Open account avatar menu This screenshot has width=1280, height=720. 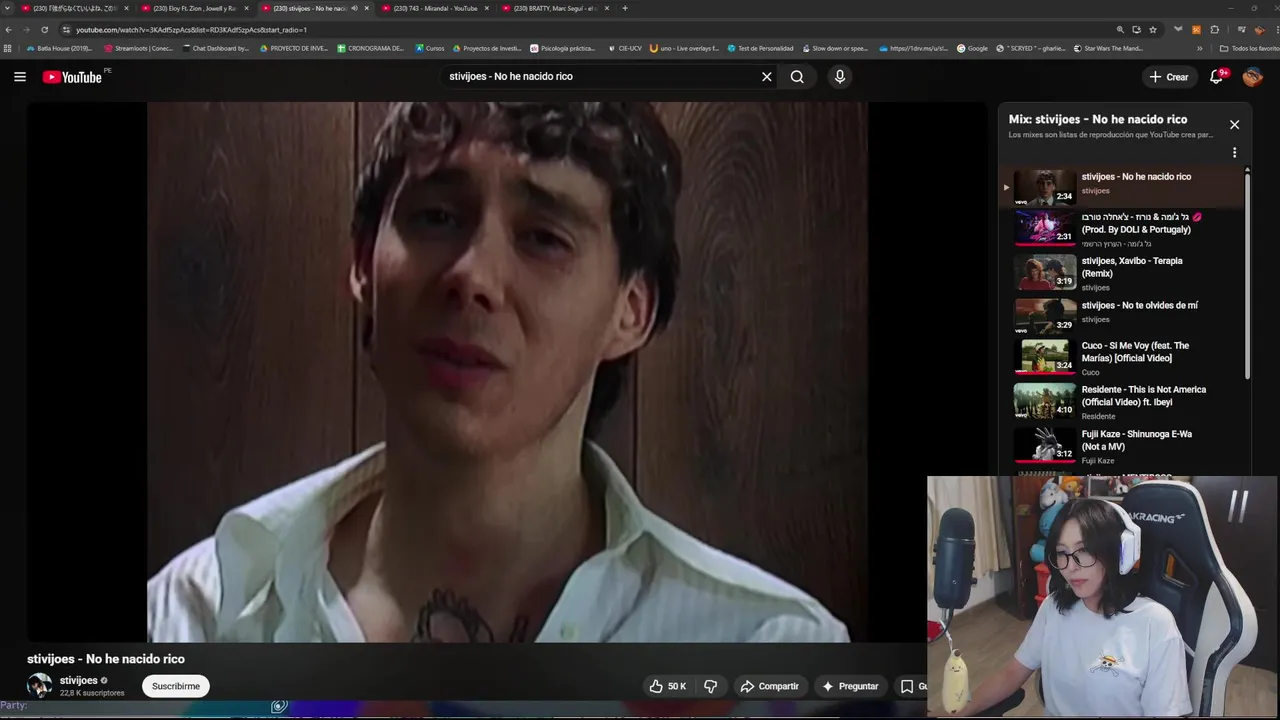click(x=1253, y=77)
